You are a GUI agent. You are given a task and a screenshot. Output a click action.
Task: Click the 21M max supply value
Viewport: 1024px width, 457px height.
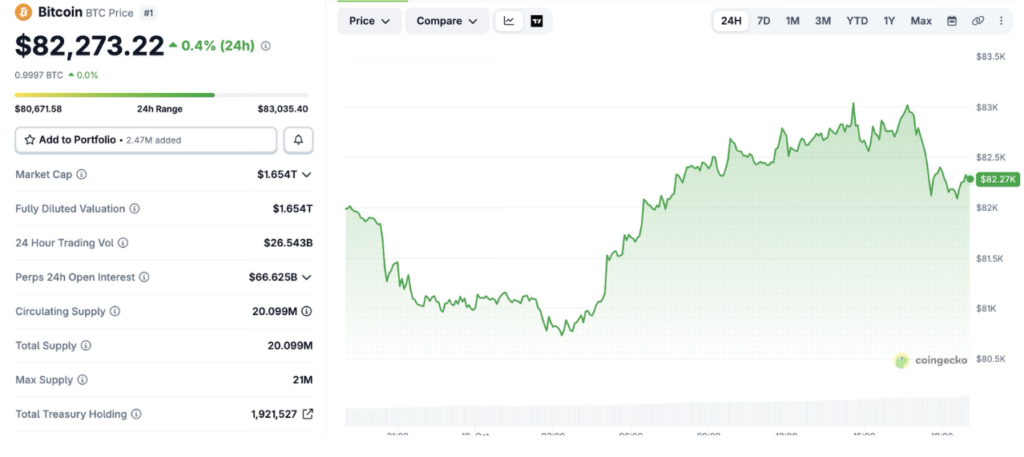(302, 379)
